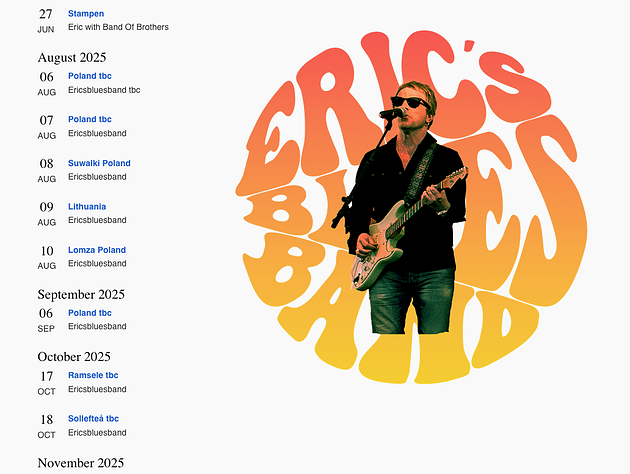This screenshot has height=474, width=630.
Task: Open the Lithuania event link
Action: point(87,206)
